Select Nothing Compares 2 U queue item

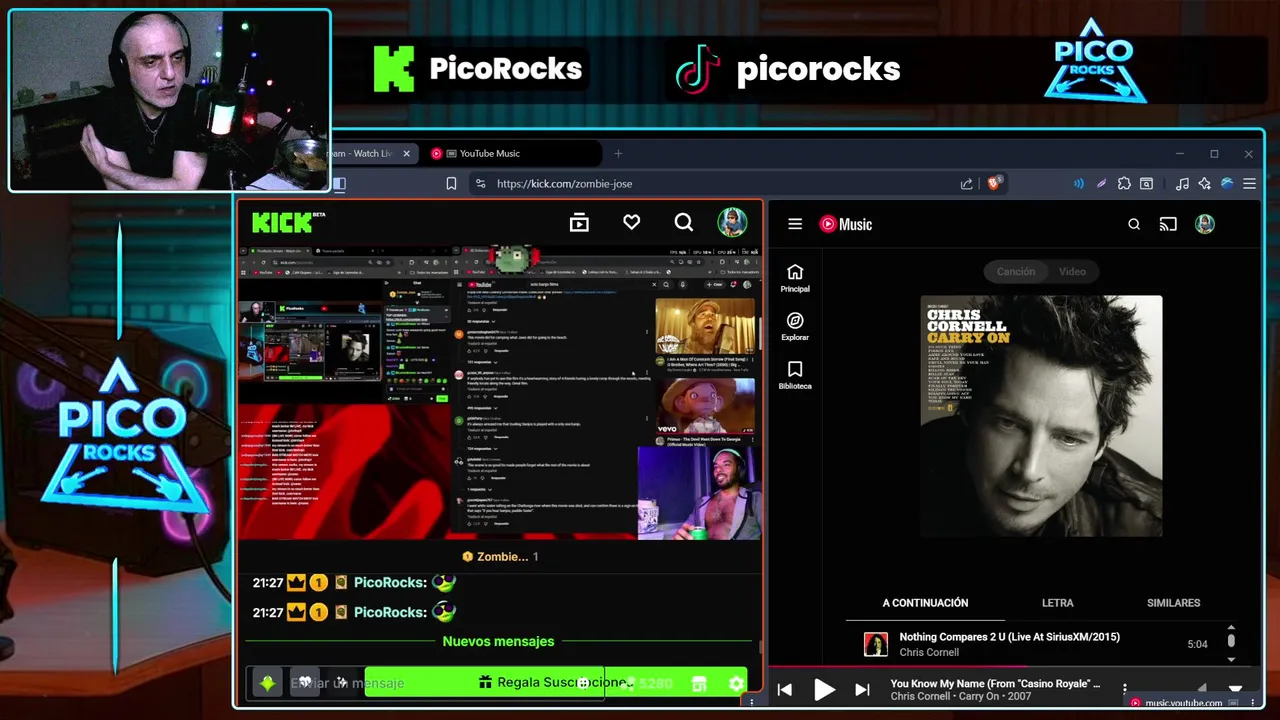(1035, 644)
